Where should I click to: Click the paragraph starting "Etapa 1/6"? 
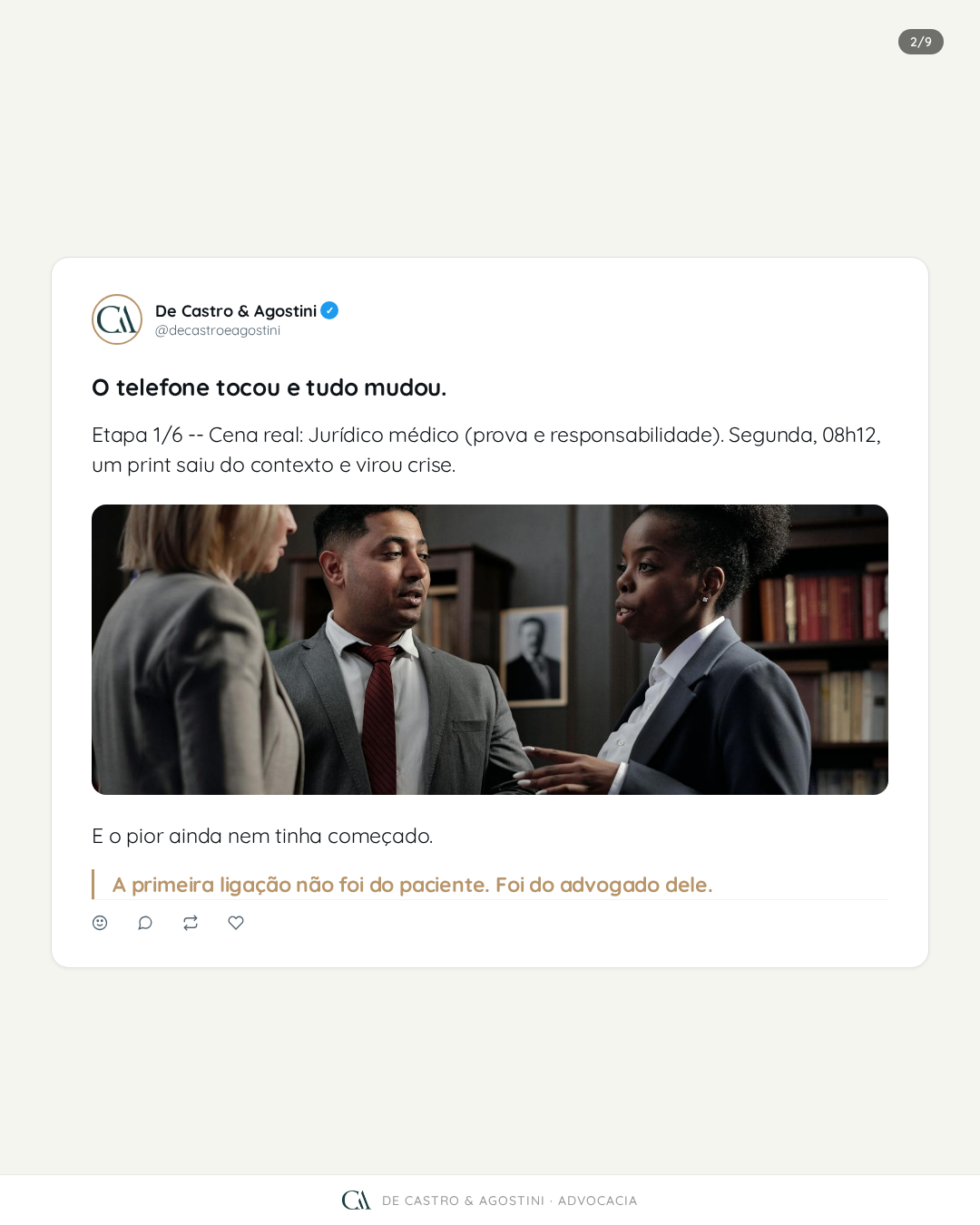(487, 450)
